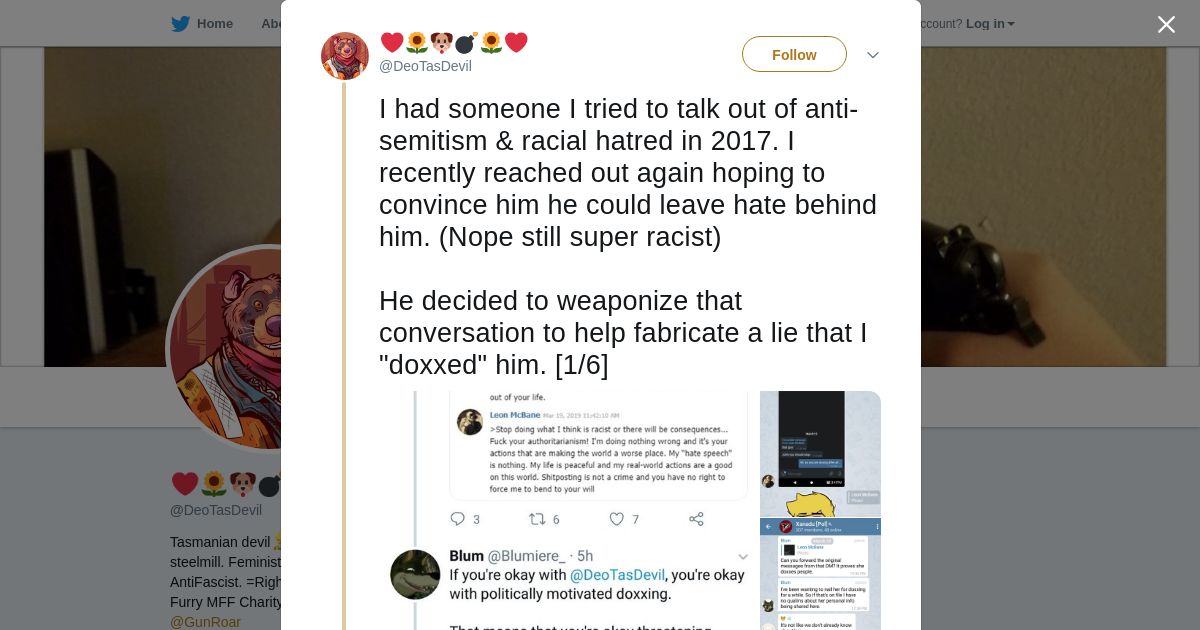Open the @GunRoar link in the bio

tap(205, 622)
